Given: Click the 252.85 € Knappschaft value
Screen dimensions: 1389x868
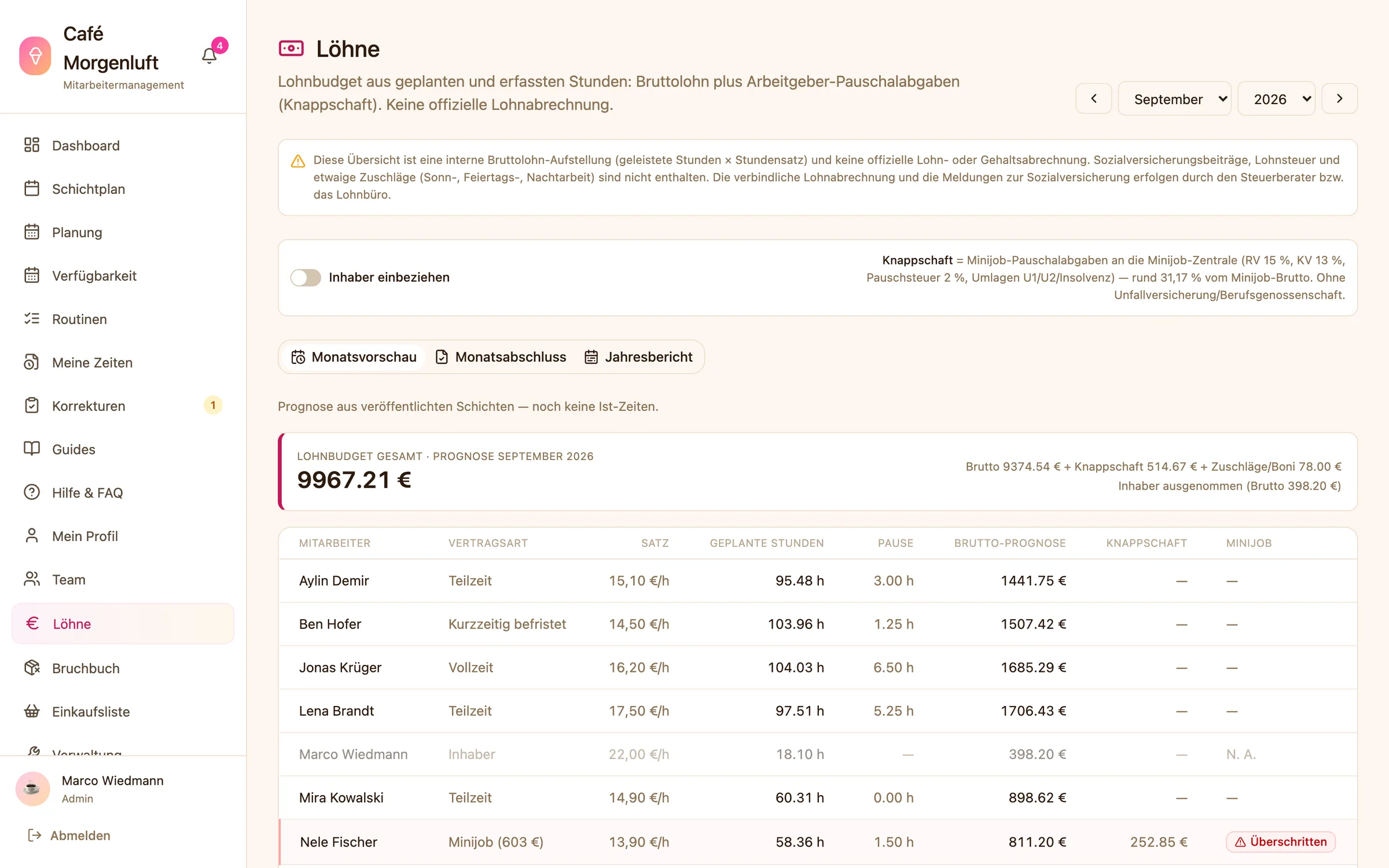Looking at the screenshot, I should 1159,841.
